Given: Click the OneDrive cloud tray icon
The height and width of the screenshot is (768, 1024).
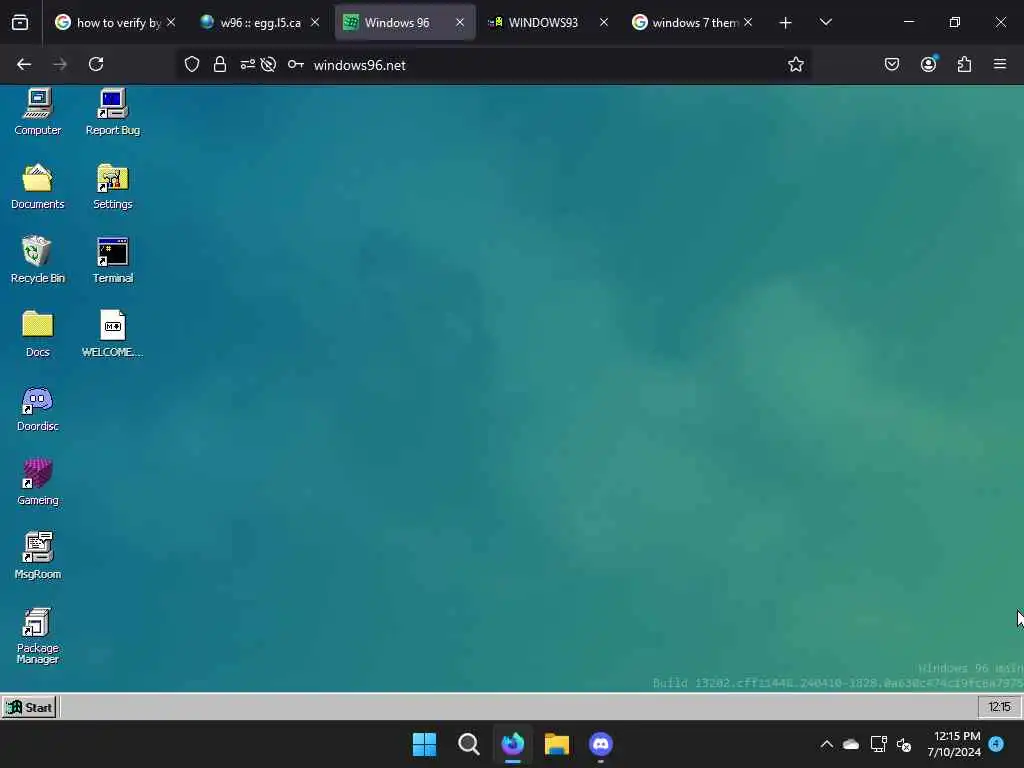Looking at the screenshot, I should [851, 744].
